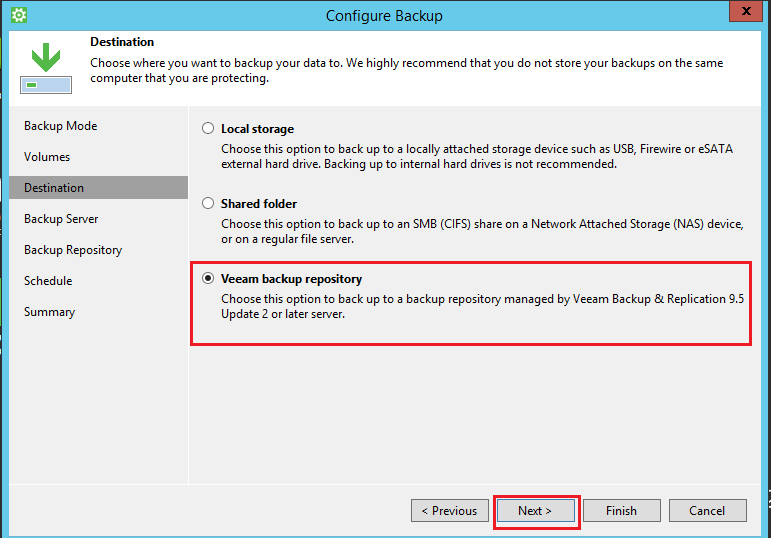Screen dimensions: 771x538
Task: Select the Veeam backup repository radio button
Action: 208,278
